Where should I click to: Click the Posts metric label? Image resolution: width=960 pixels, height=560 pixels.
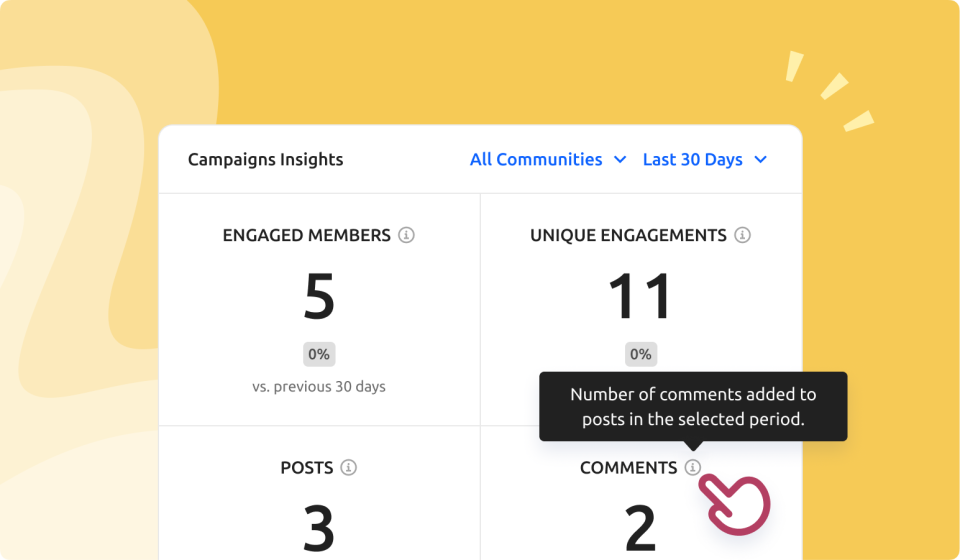(x=307, y=468)
